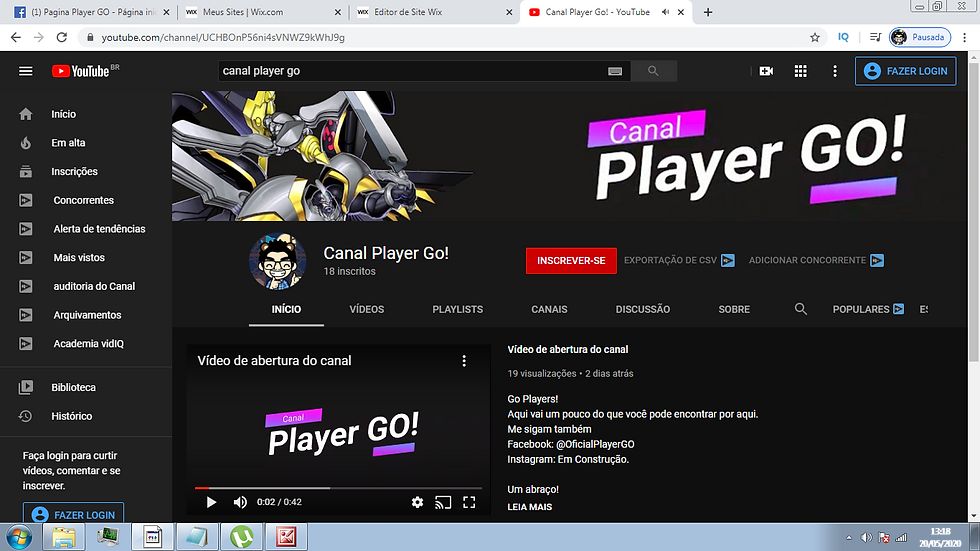Toggle video fullscreen mode
This screenshot has width=980, height=551.
(469, 502)
